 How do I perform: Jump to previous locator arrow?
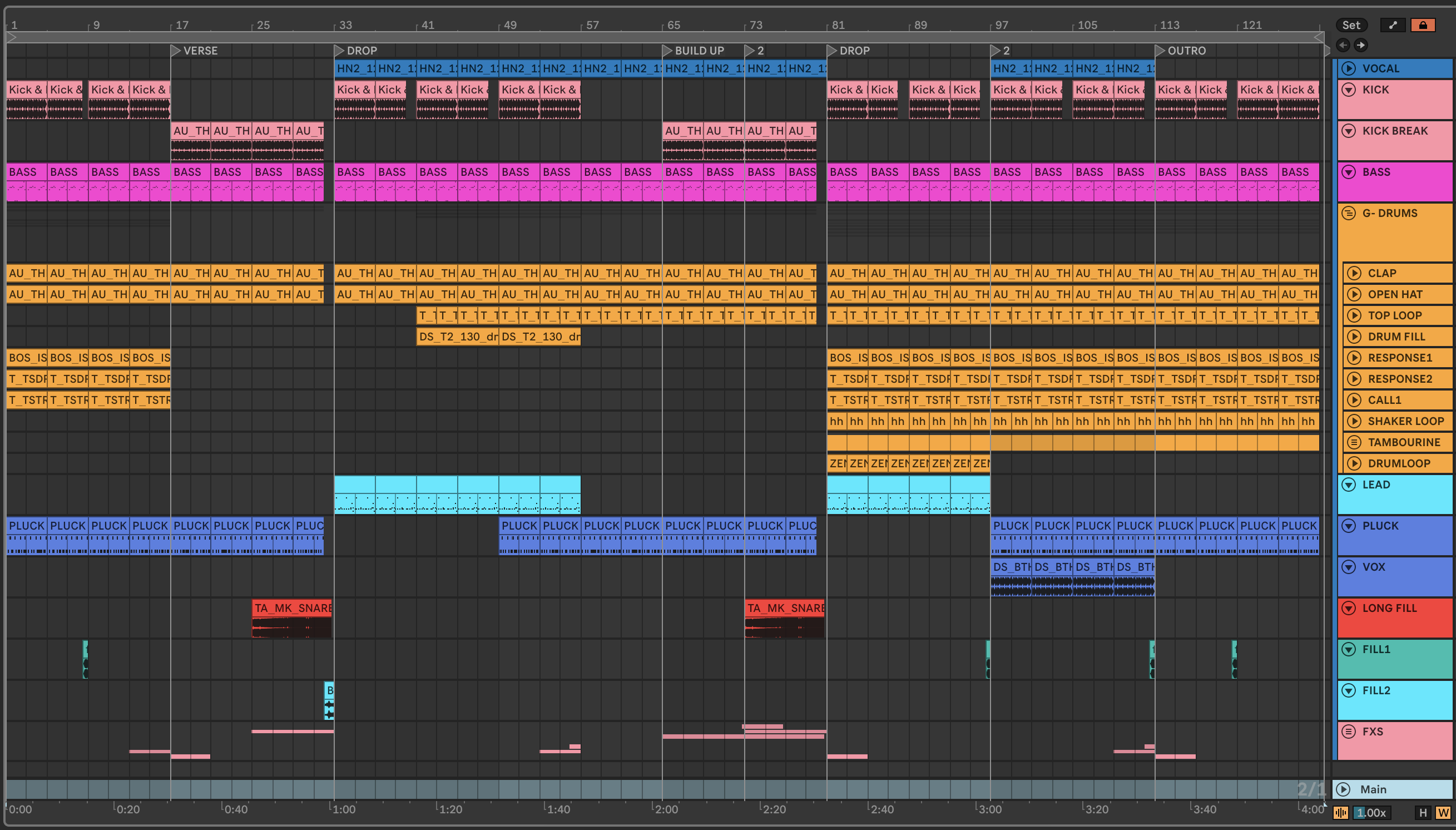(x=1343, y=45)
